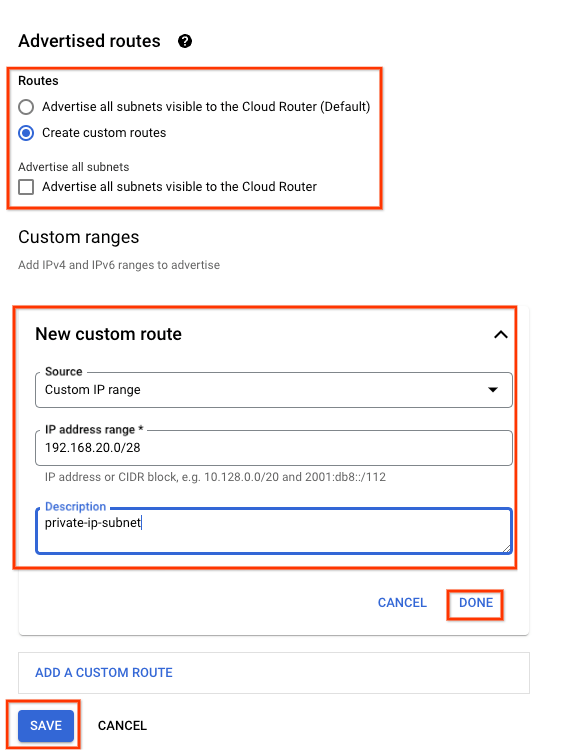Click DONE on the custom route

(476, 603)
